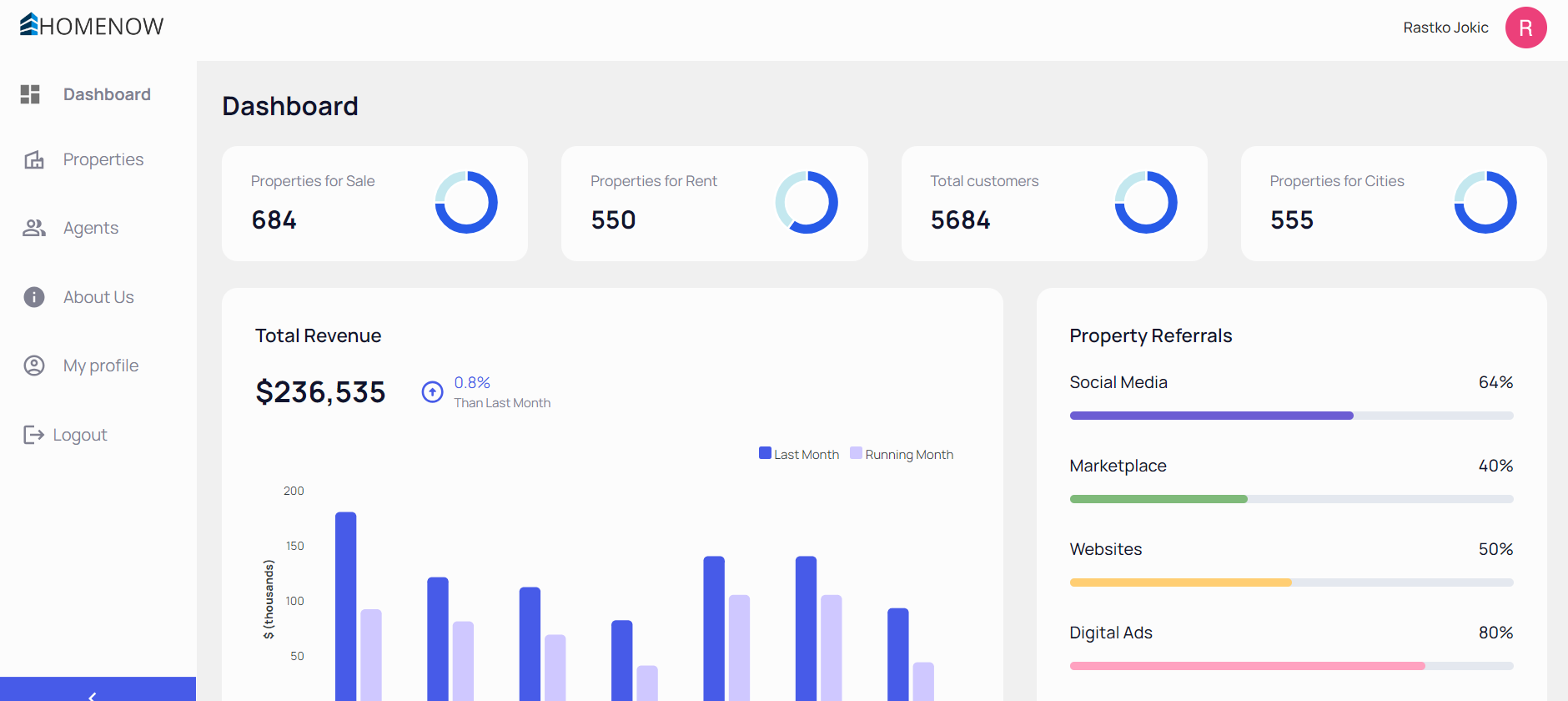The height and width of the screenshot is (701, 1568).
Task: Click the $ (thousands) axis title
Action: 269,599
